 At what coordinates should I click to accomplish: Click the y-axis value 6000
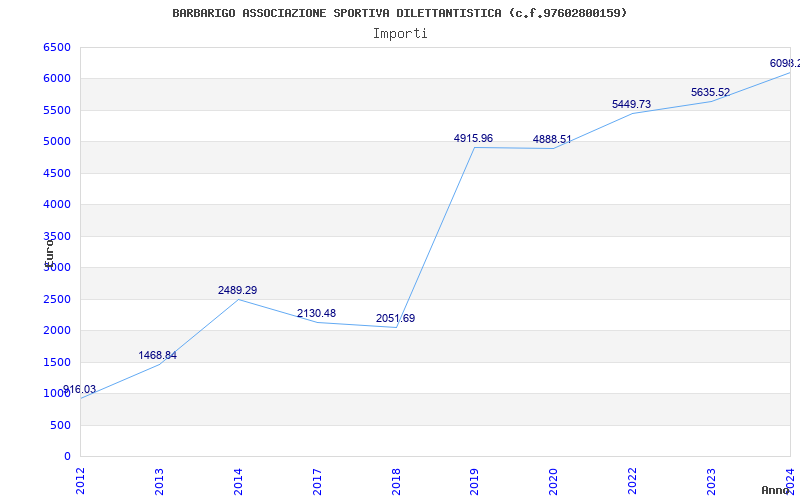57,79
